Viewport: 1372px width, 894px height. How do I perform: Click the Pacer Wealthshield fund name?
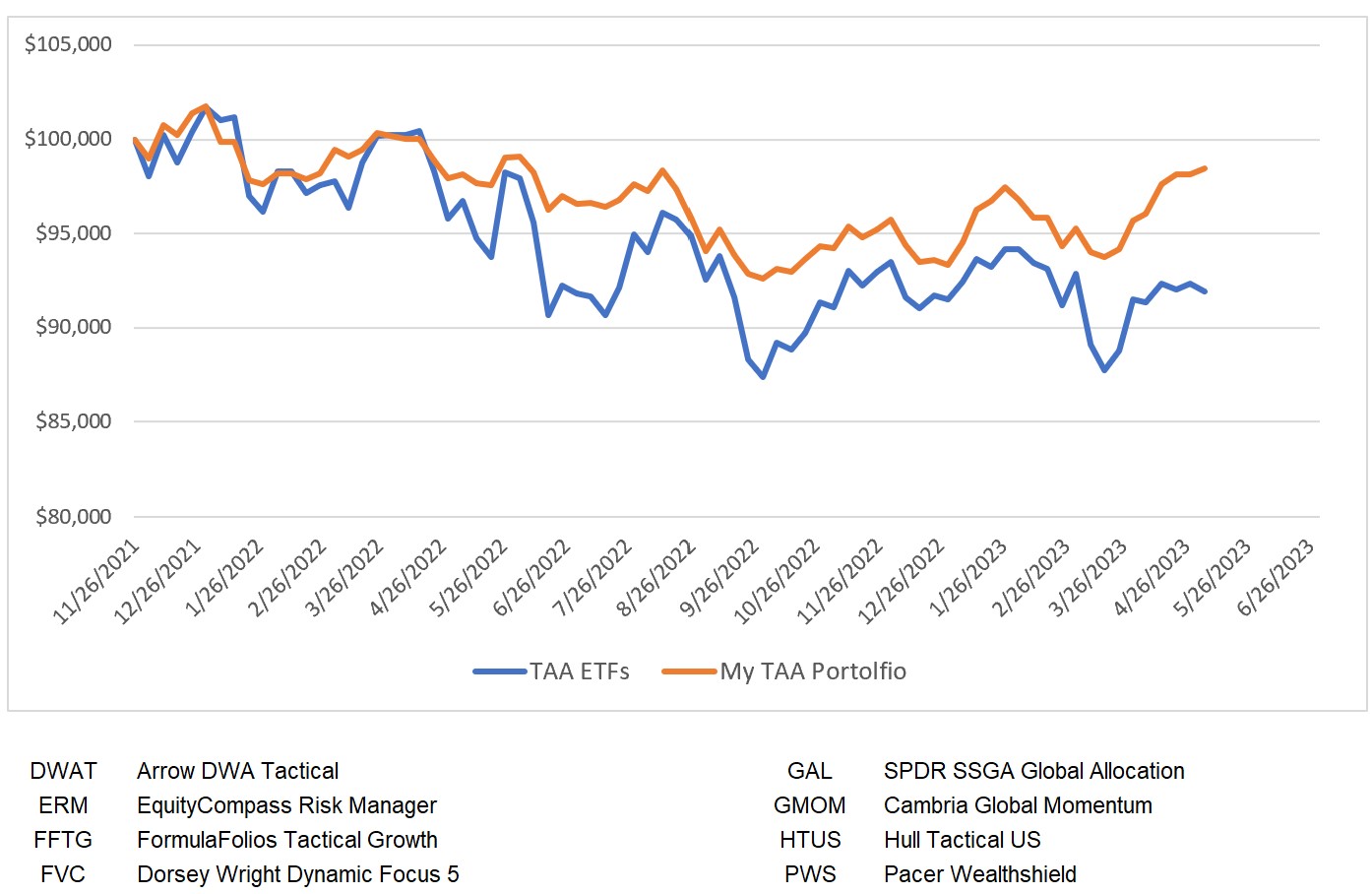point(980,874)
